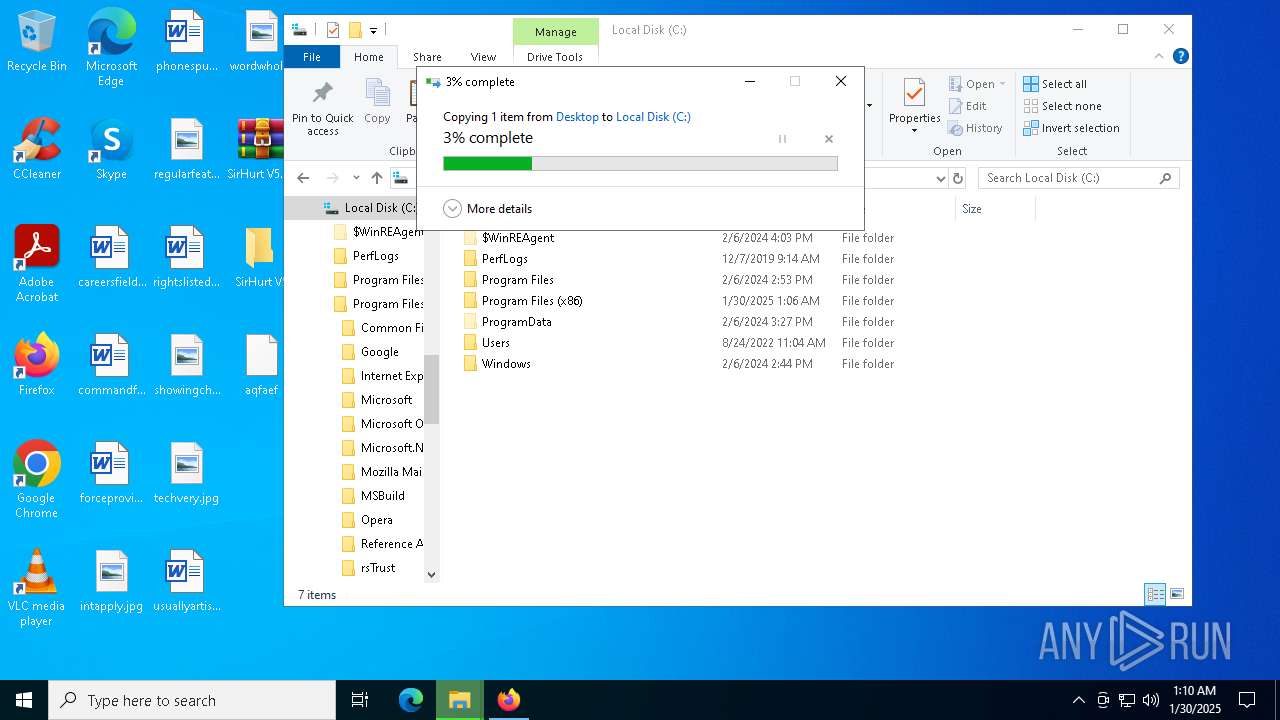Select Opera folder in navigation tree

pos(376,520)
